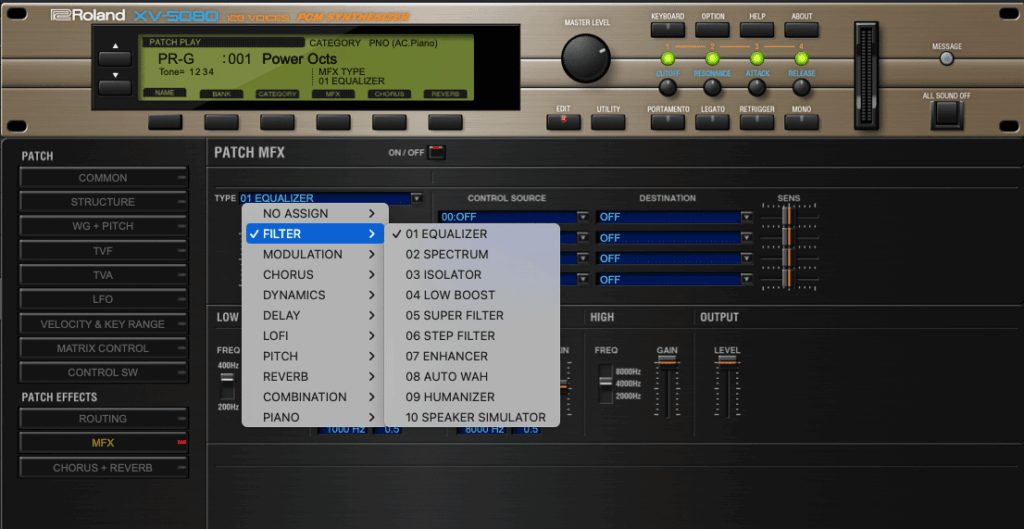Click the KEYBOARD button

tap(668, 29)
